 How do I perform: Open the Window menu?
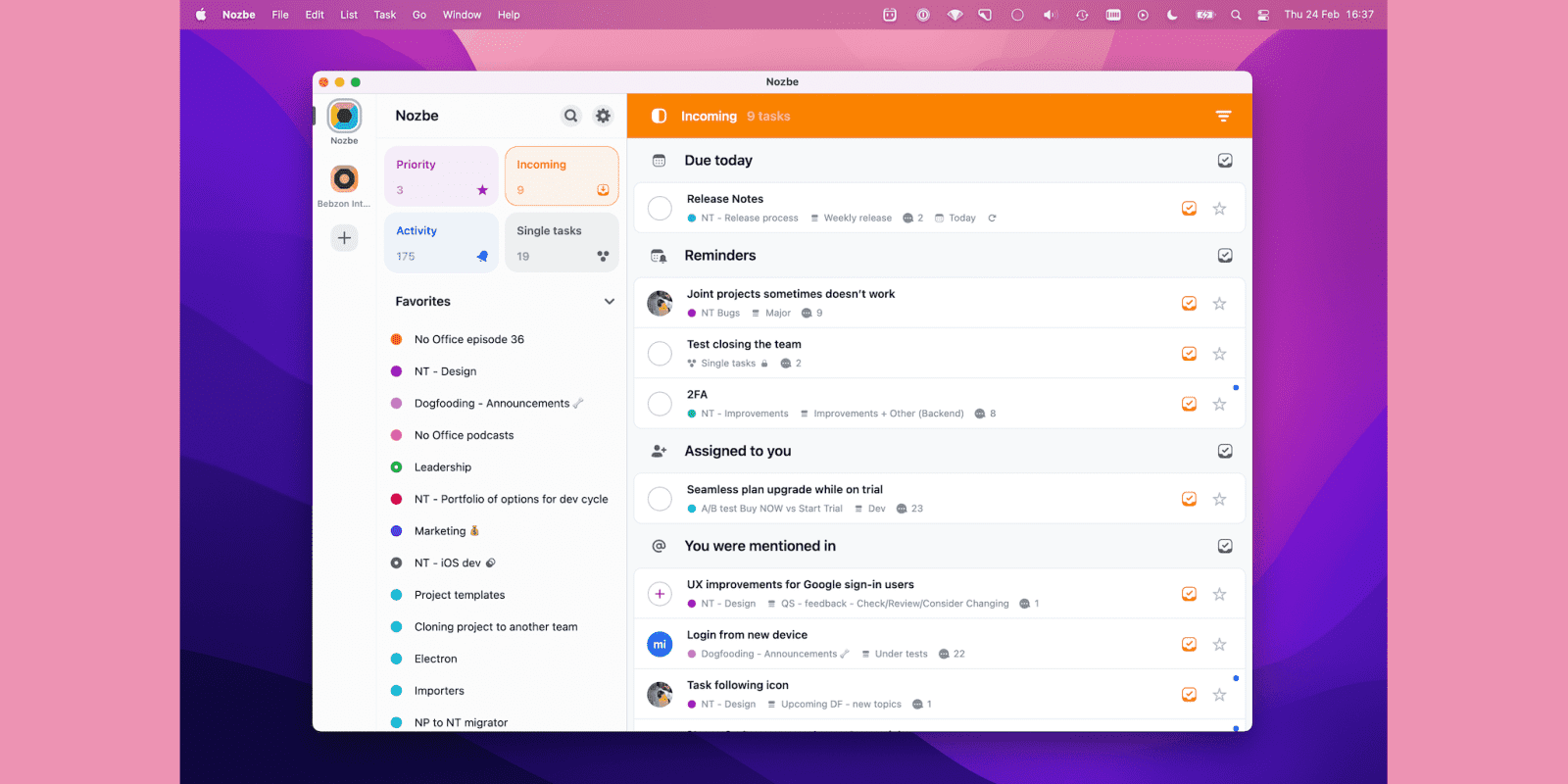462,15
